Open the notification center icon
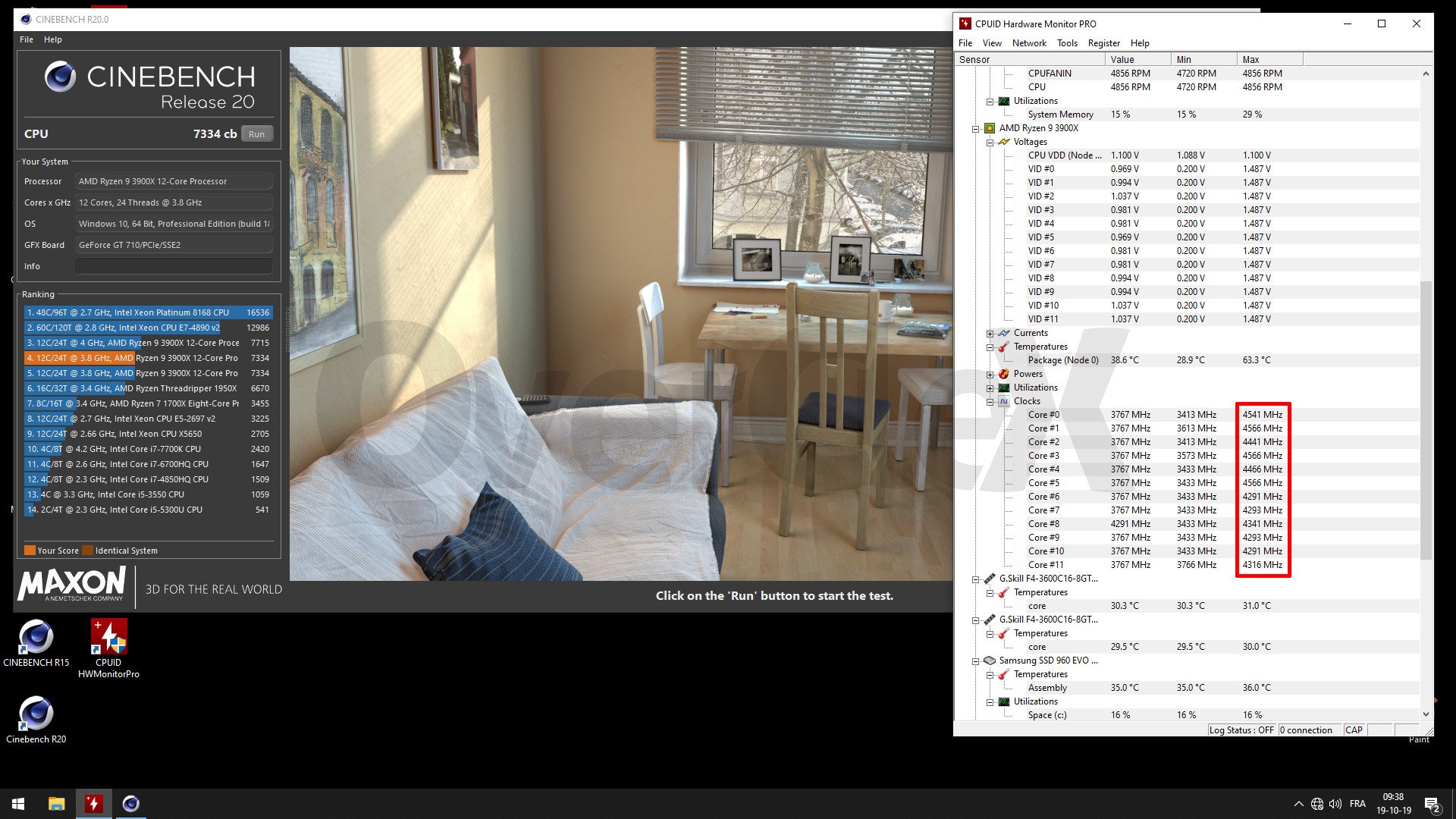The height and width of the screenshot is (819, 1456). click(x=1432, y=805)
